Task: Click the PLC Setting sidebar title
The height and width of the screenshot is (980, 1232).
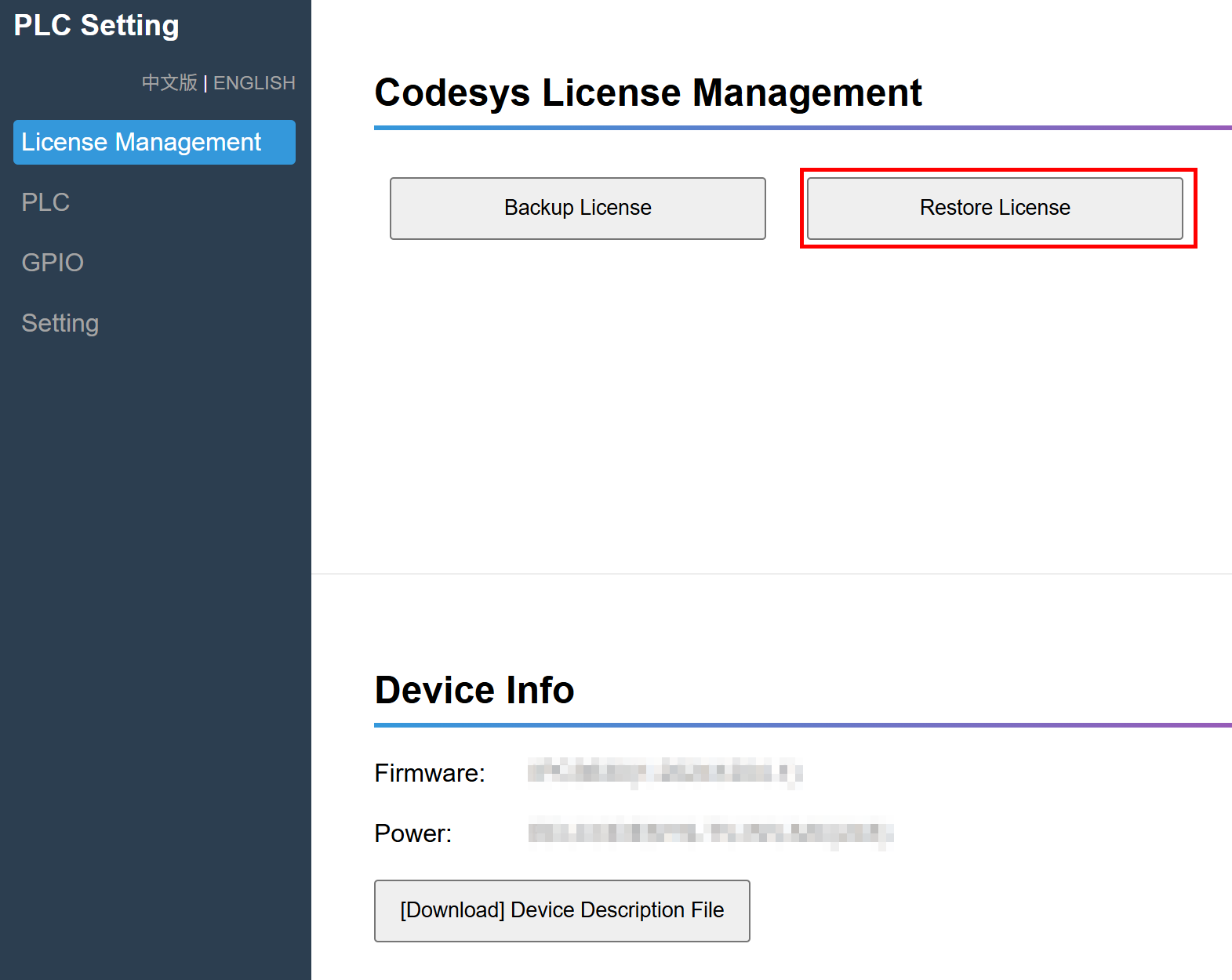Action: pyautogui.click(x=96, y=26)
